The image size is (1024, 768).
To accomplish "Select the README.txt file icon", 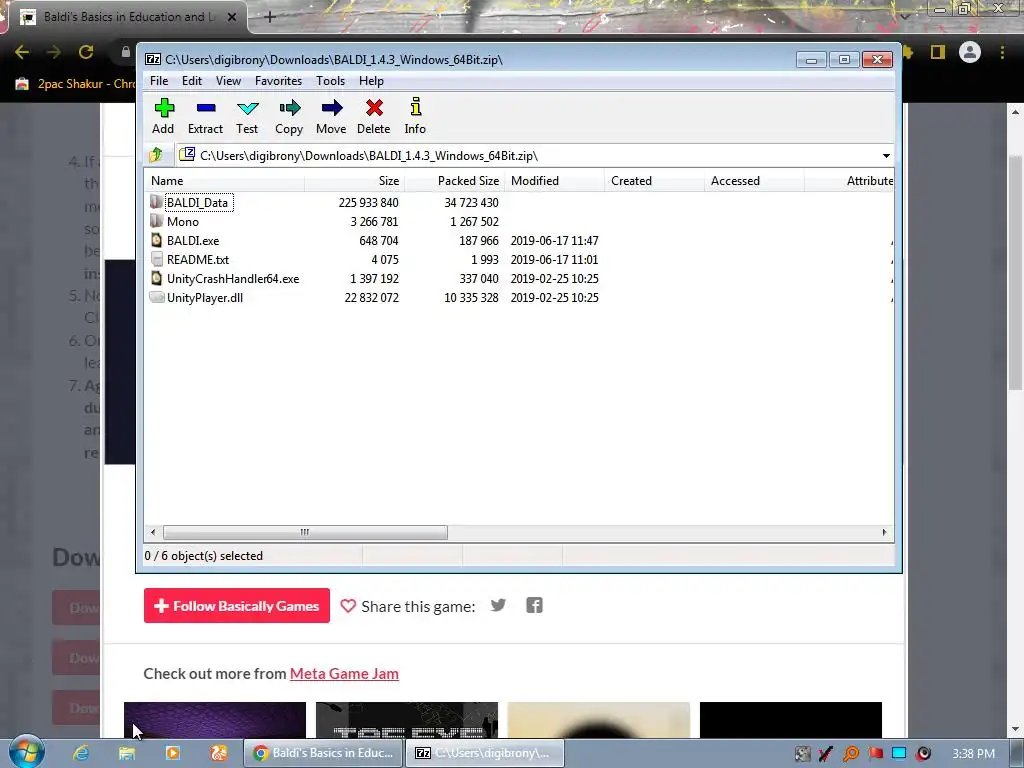I will click(x=156, y=259).
